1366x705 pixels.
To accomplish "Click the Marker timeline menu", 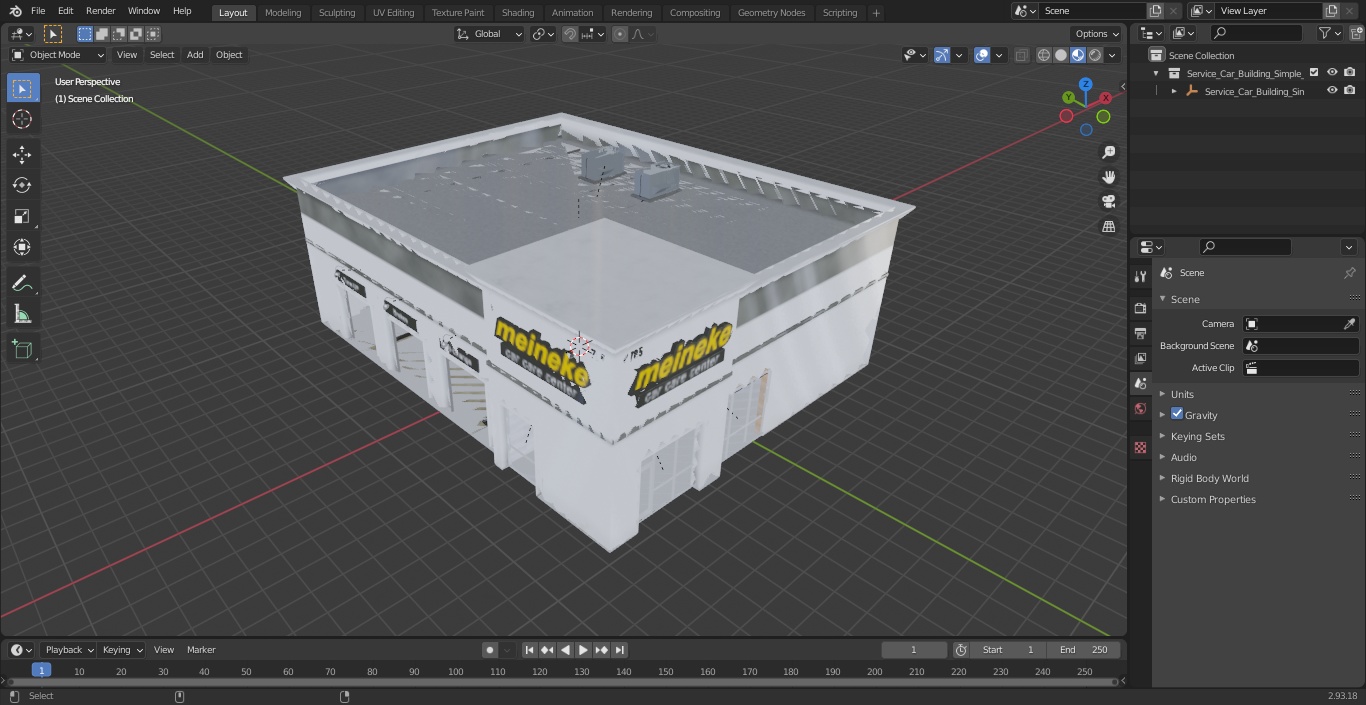I will (x=201, y=650).
